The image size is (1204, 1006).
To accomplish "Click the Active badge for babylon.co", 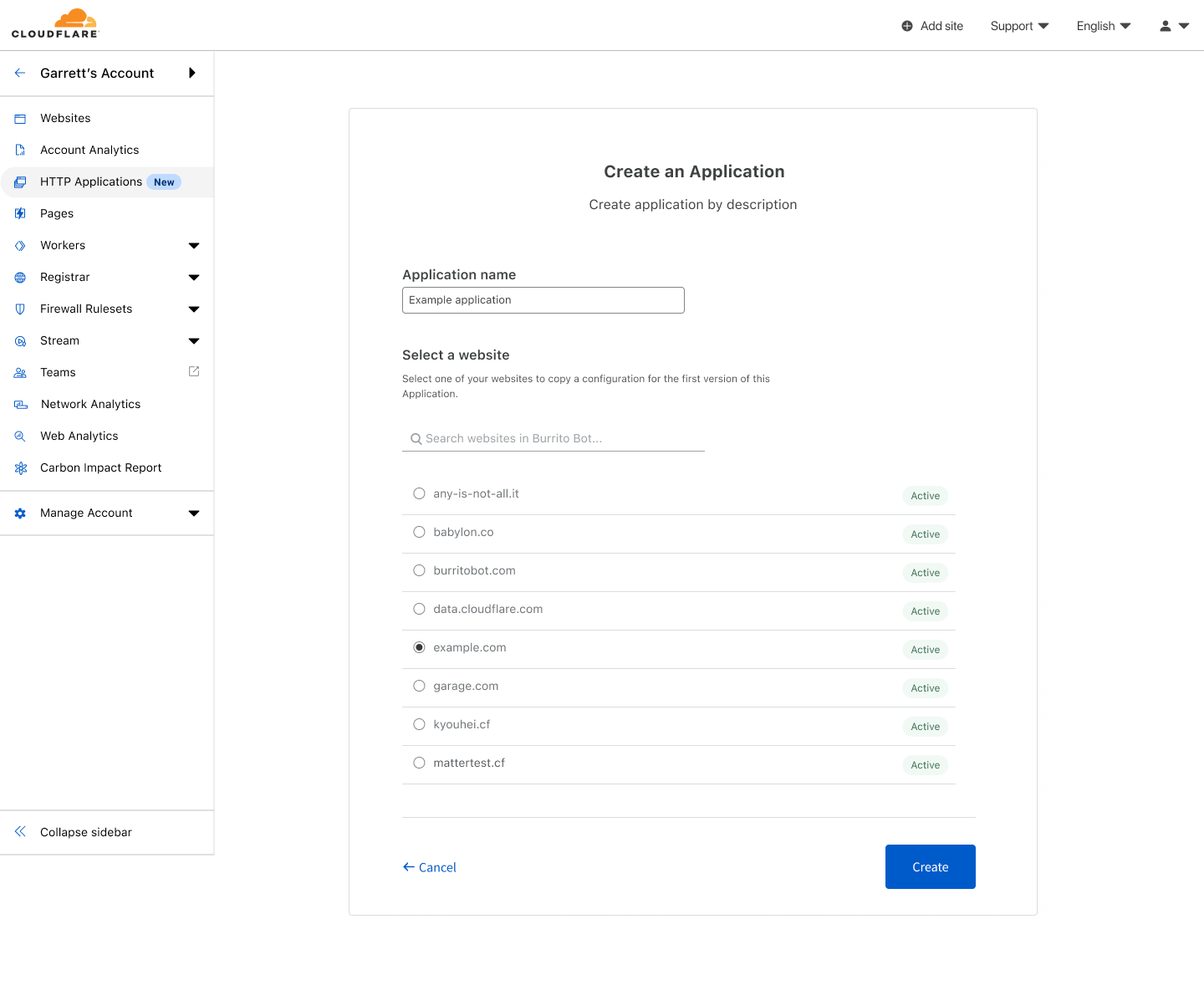I will tap(926, 534).
